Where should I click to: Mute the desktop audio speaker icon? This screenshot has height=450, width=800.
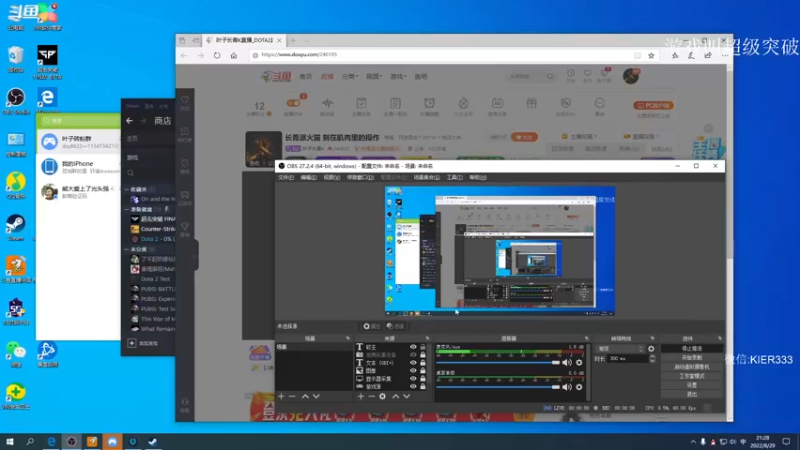point(567,387)
